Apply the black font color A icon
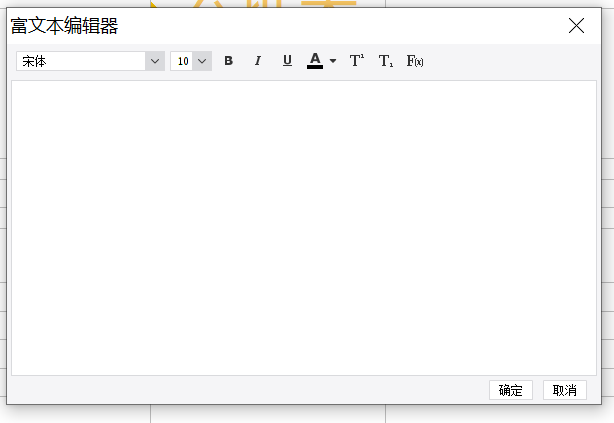This screenshot has height=423, width=614. (315, 61)
